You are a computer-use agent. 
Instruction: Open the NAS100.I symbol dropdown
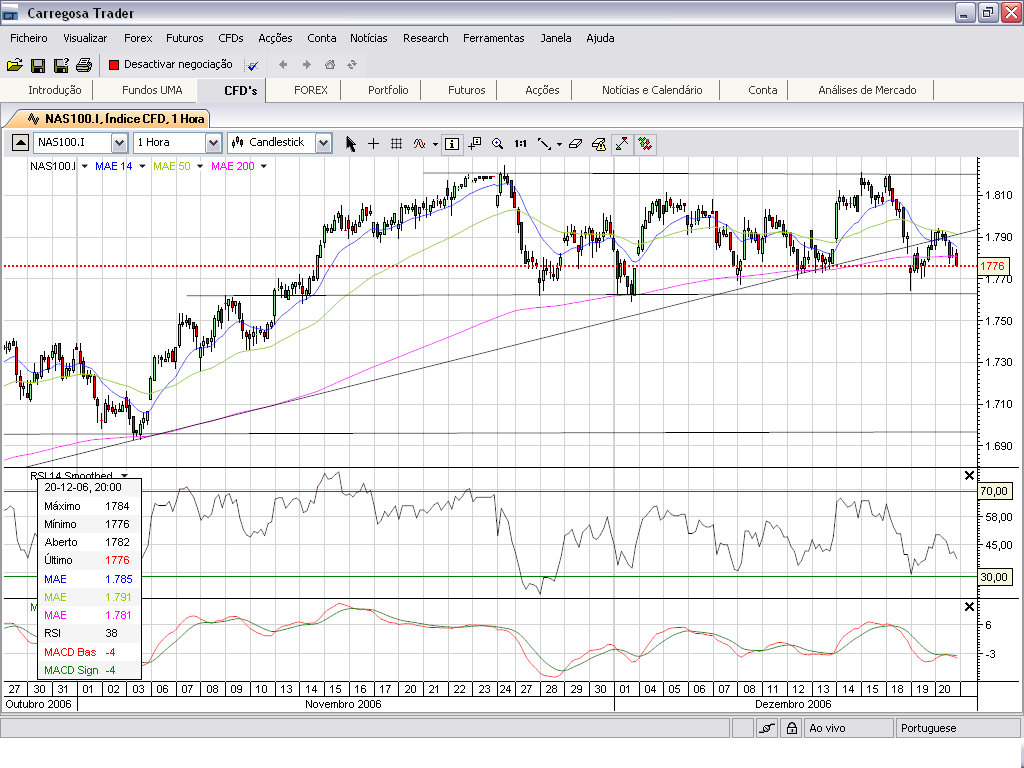pyautogui.click(x=119, y=143)
